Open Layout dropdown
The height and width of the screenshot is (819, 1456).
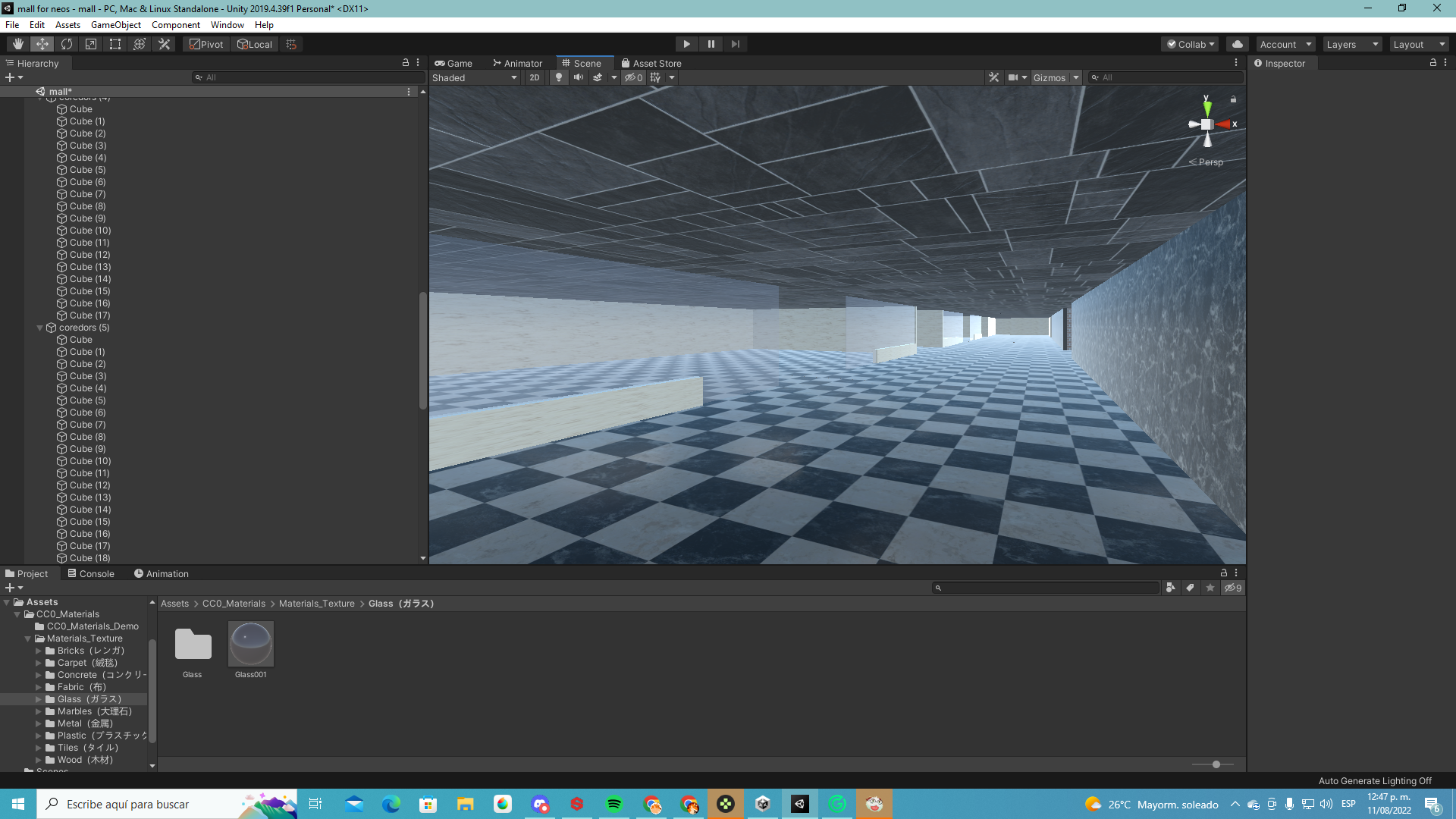point(1419,44)
